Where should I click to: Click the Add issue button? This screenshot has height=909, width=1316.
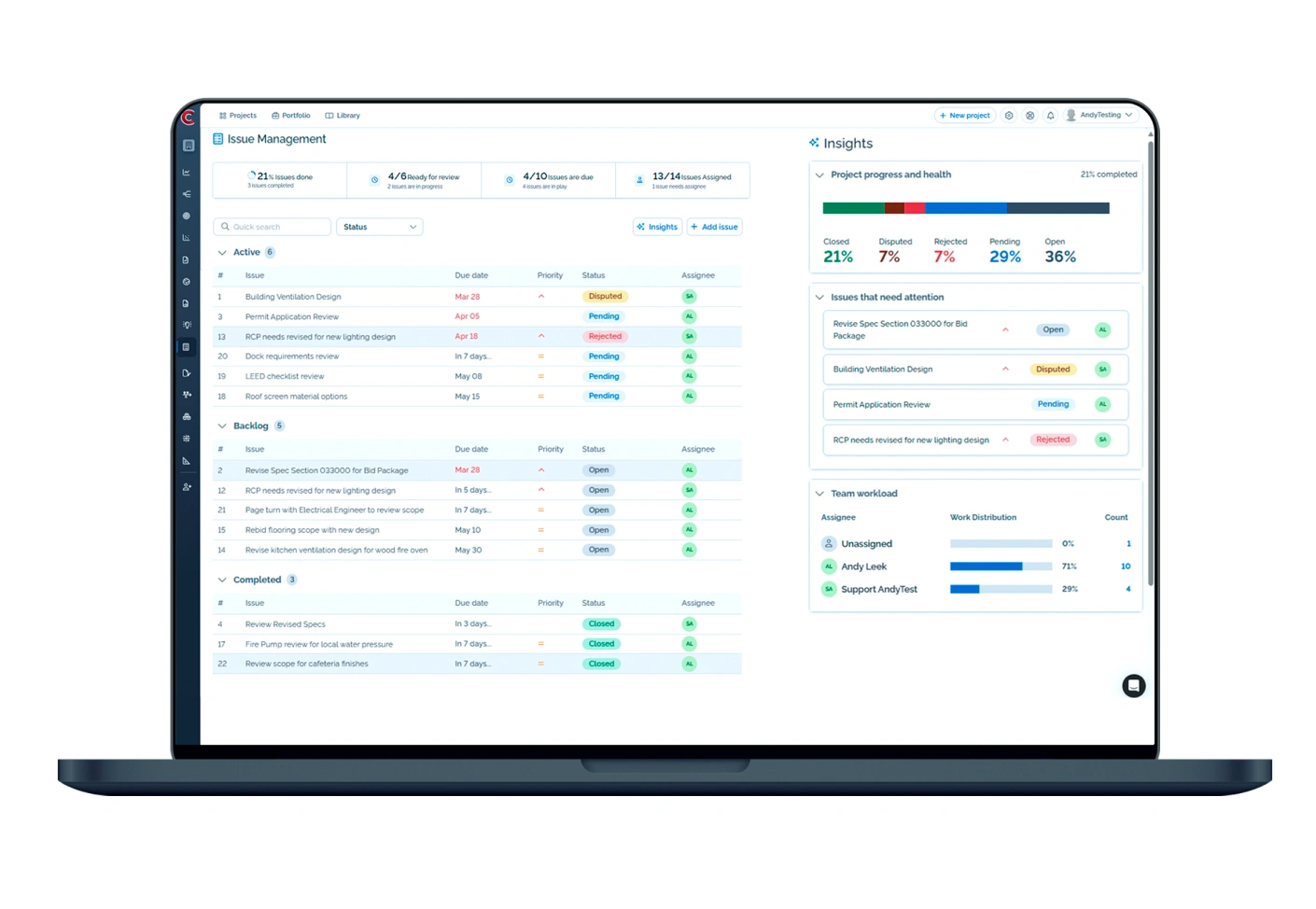click(714, 227)
